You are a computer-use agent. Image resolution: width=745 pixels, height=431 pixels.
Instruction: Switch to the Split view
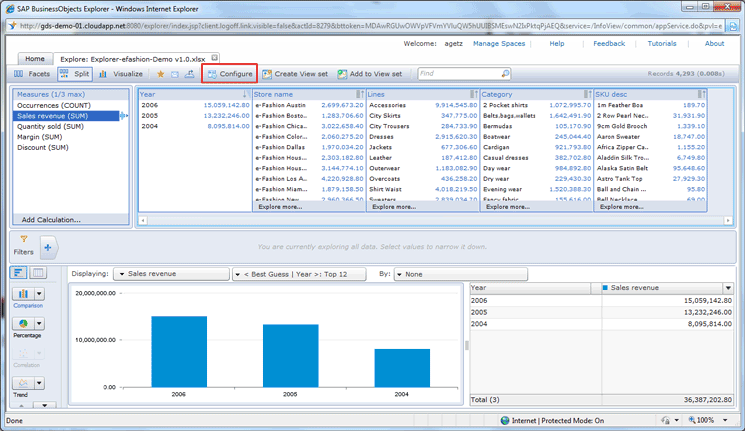[75, 74]
